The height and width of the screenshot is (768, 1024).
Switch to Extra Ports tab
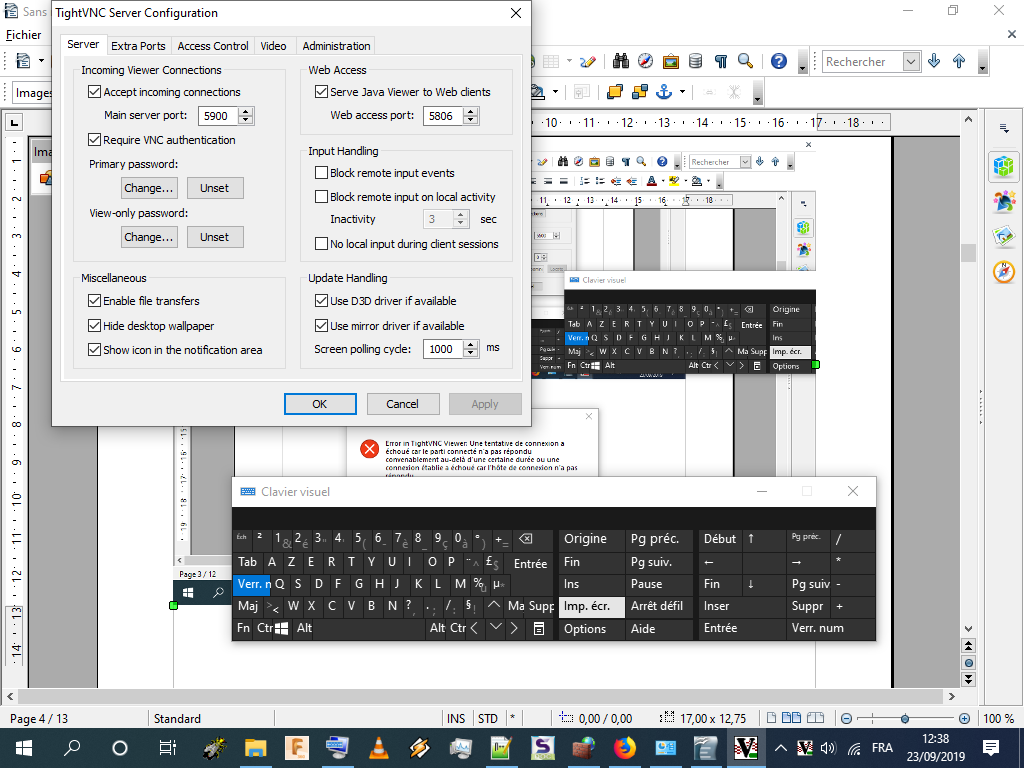(x=138, y=46)
